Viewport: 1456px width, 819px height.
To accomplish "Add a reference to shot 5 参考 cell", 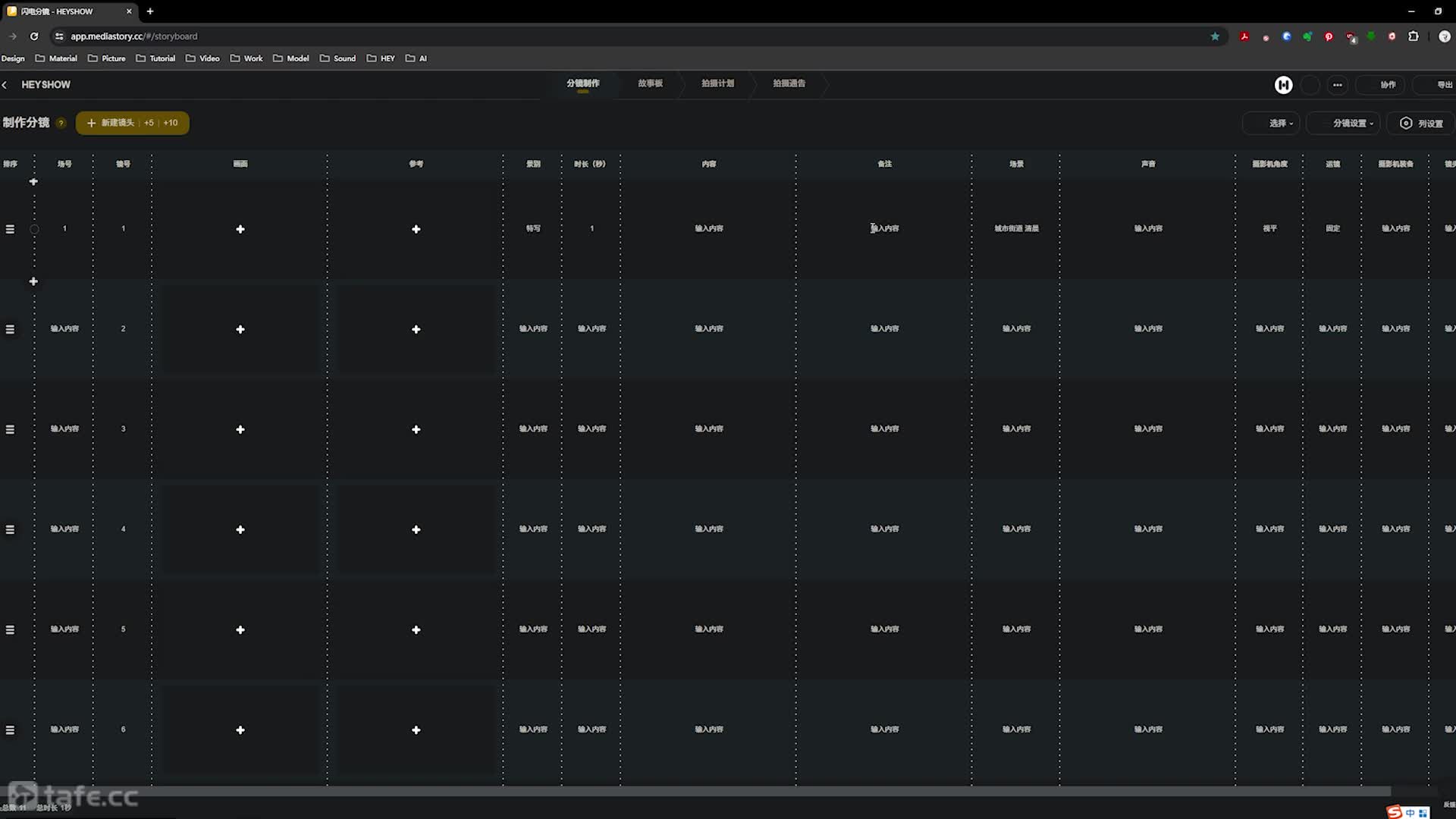I will [416, 629].
